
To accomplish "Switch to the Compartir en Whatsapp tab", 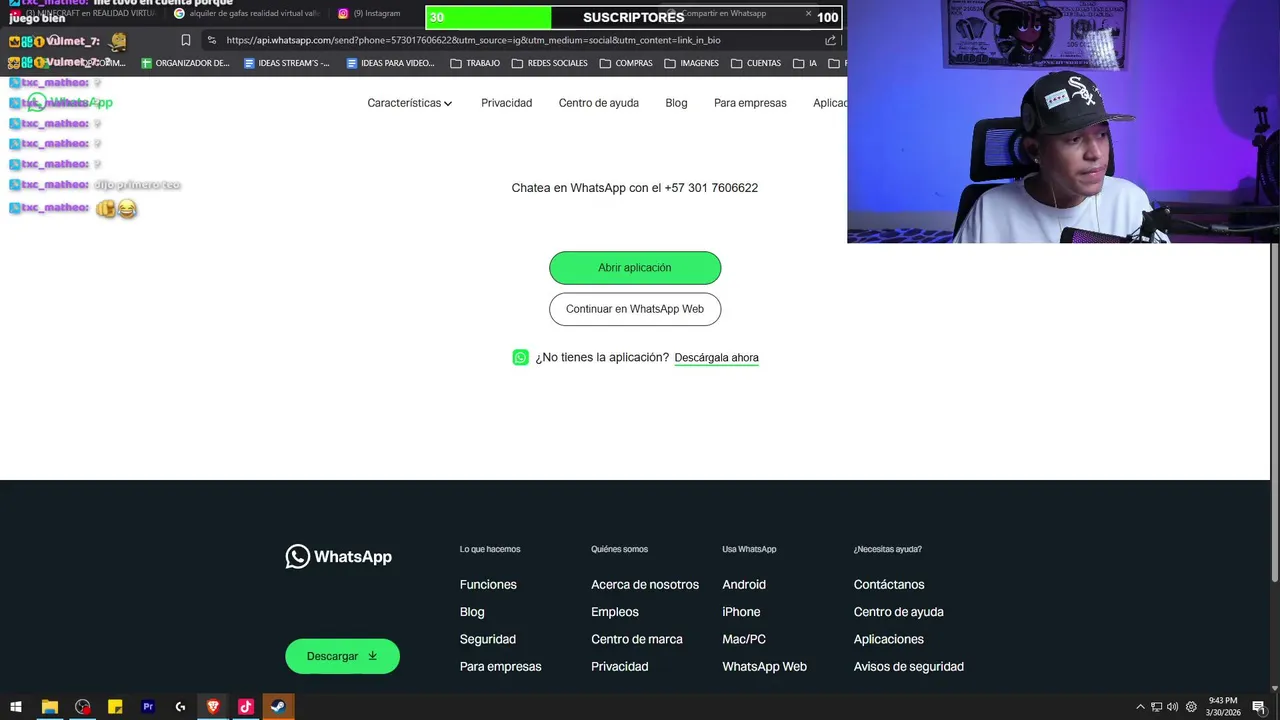I will click(x=735, y=14).
